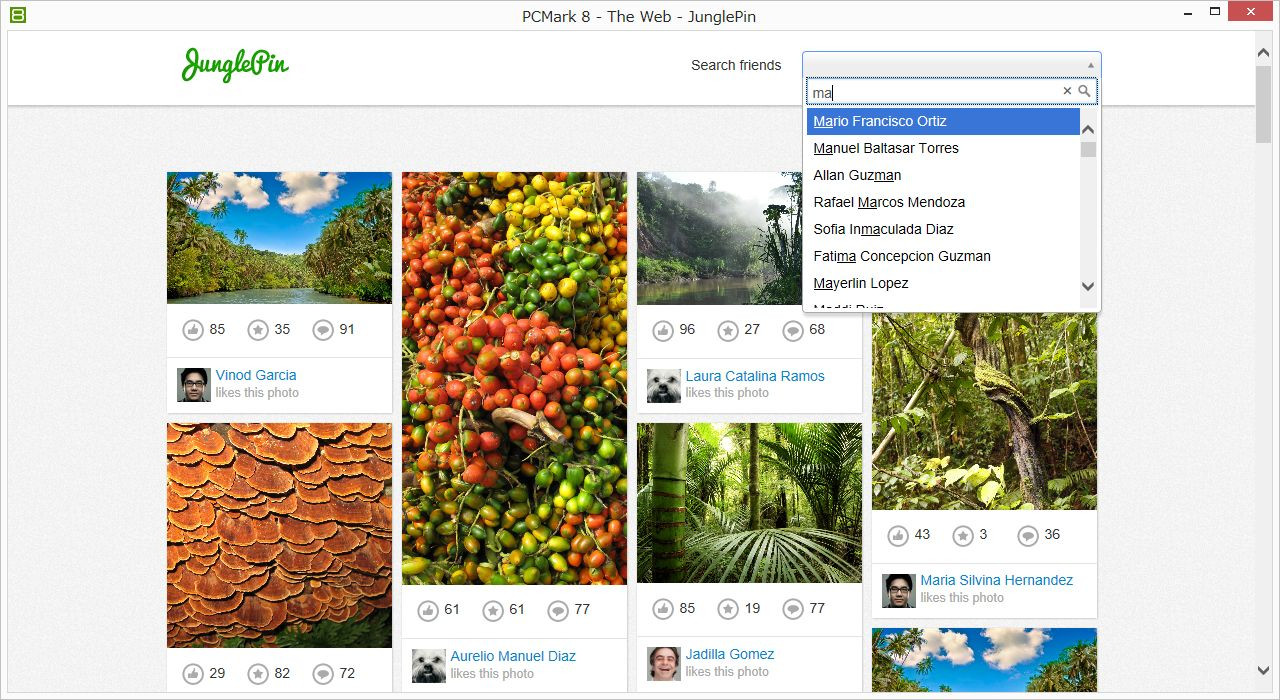Like the palm river photo with 85 likes

193,330
